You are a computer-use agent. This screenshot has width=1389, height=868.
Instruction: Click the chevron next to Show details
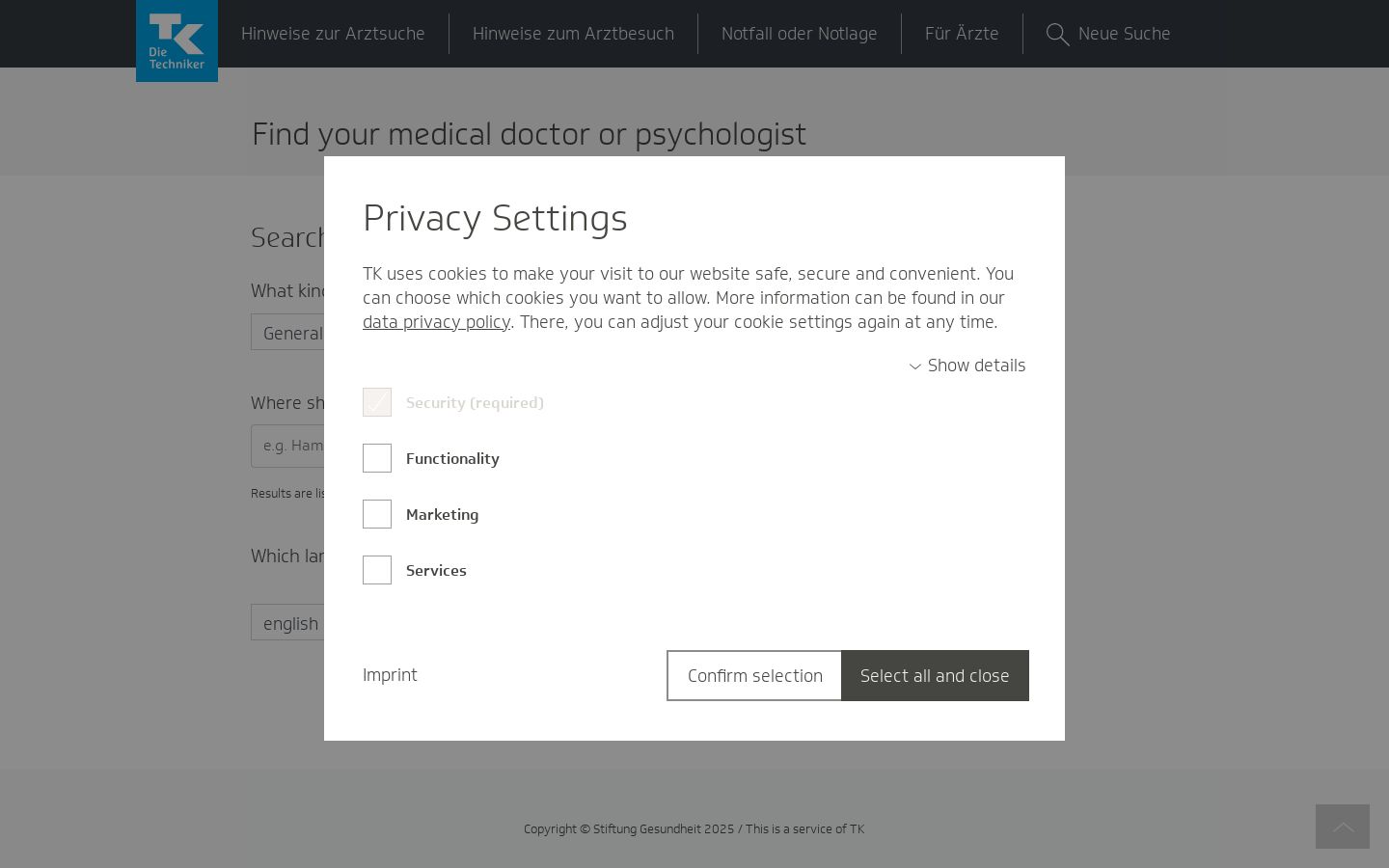tap(915, 366)
